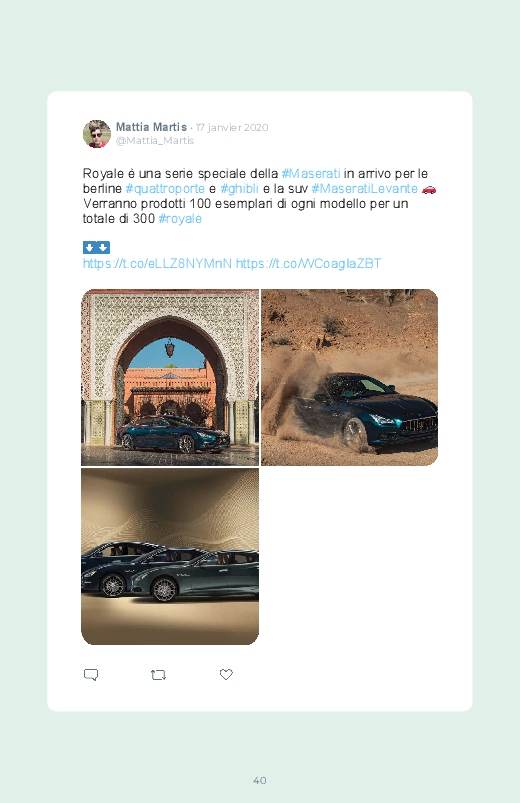Like the tweet with heart icon
This screenshot has height=803, width=520.
[226, 674]
